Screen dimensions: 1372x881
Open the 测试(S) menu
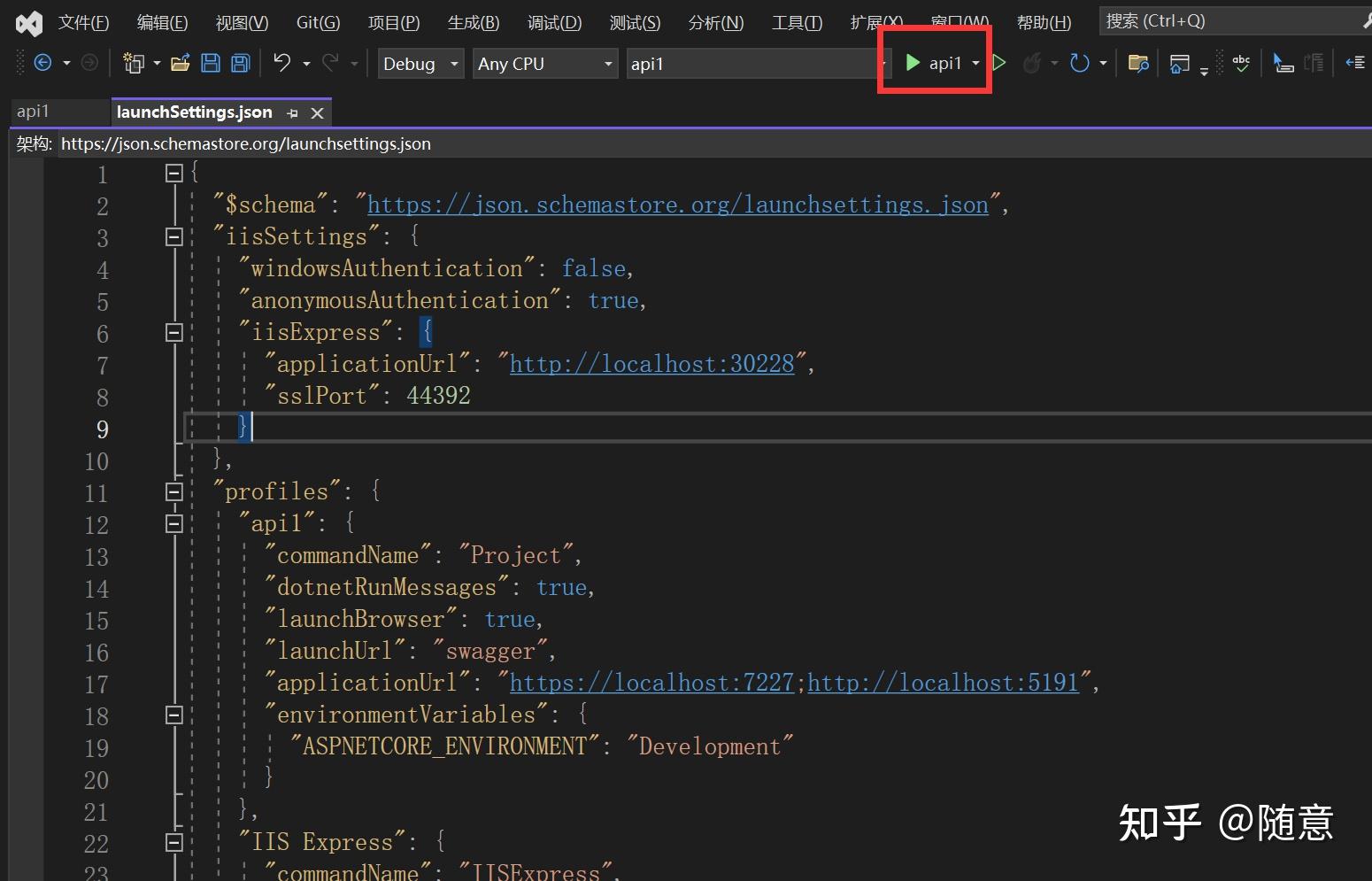(635, 23)
